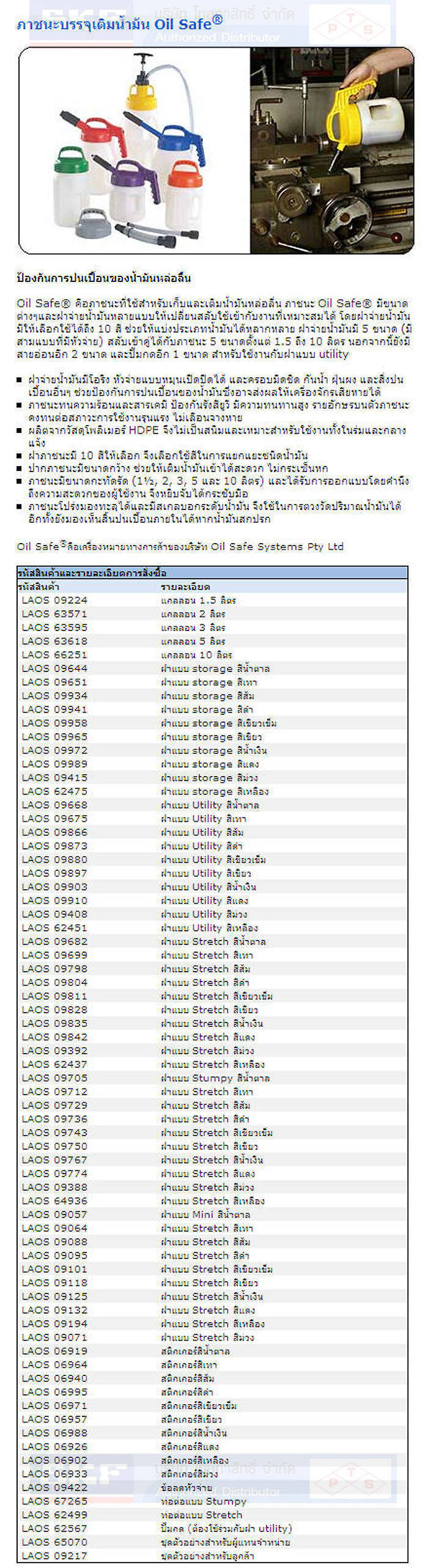Viewport: 428px width, 1568px height.
Task: Select product code LAOS 09705
Action: 54,1078
